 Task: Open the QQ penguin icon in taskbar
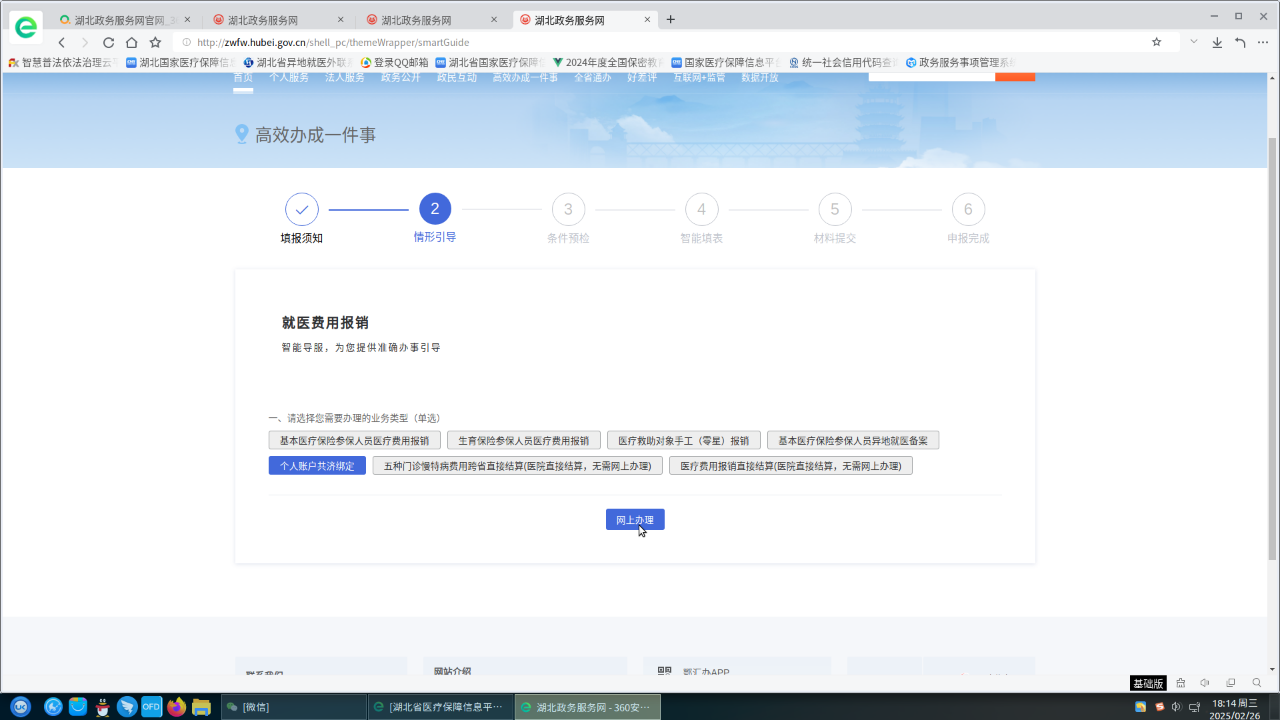(102, 707)
